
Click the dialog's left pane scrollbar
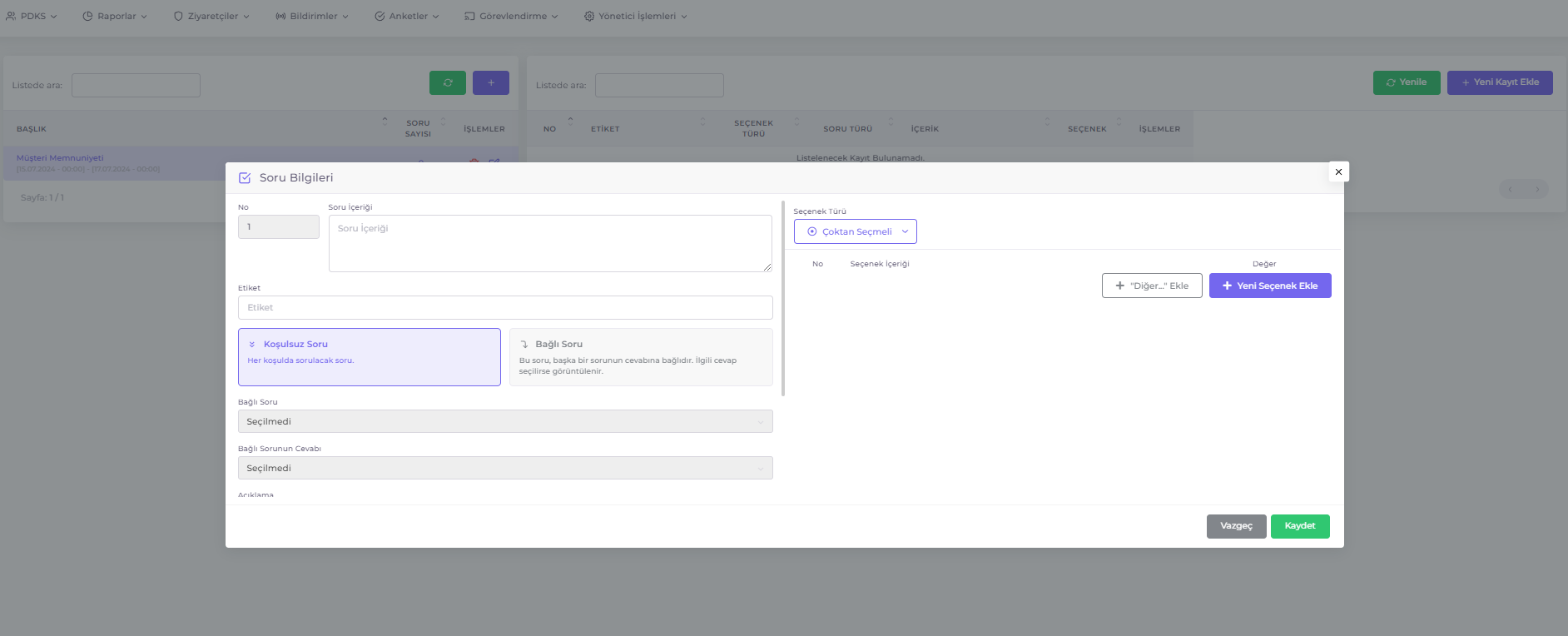point(783,298)
